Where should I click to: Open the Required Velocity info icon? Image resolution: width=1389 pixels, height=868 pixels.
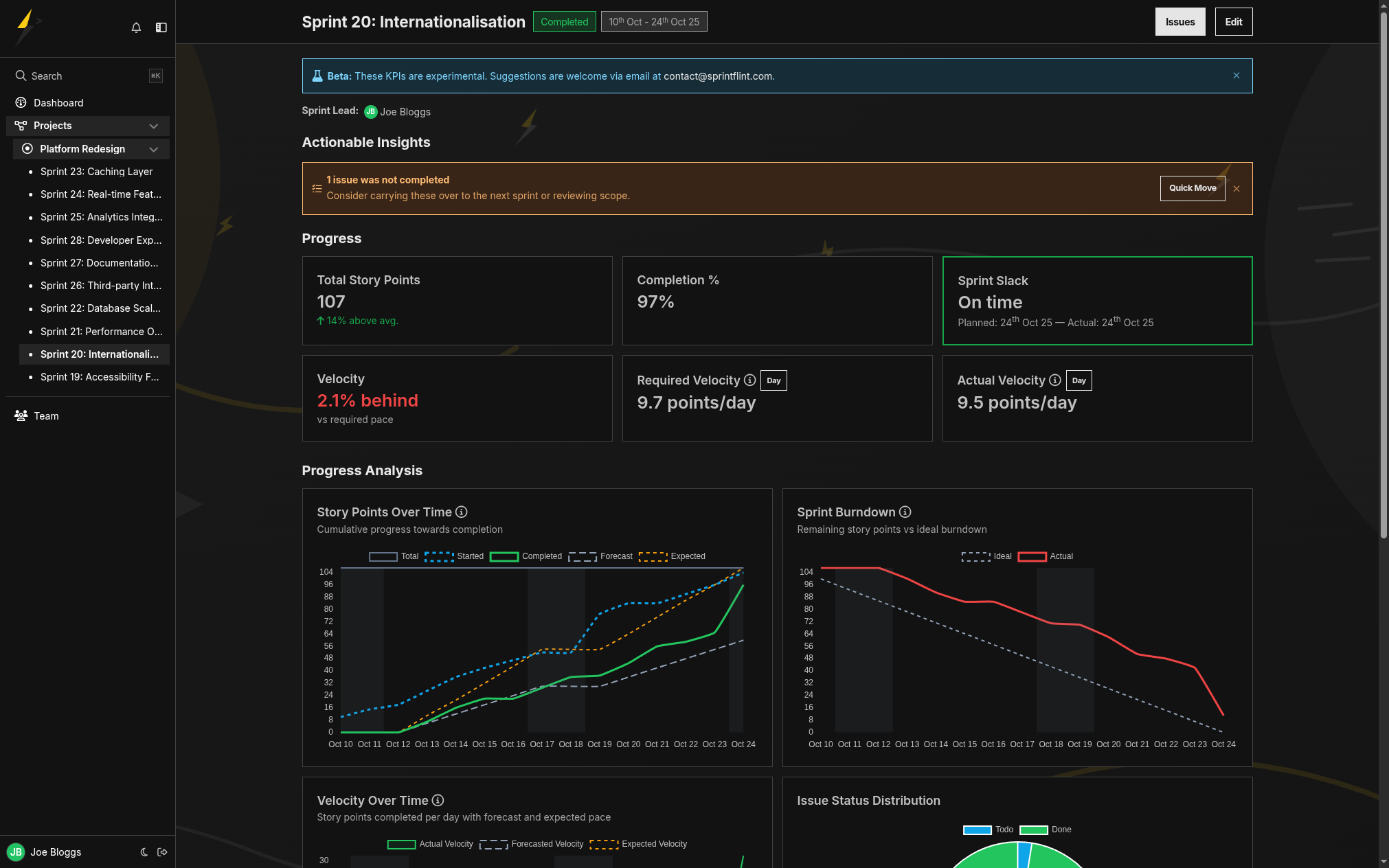749,380
